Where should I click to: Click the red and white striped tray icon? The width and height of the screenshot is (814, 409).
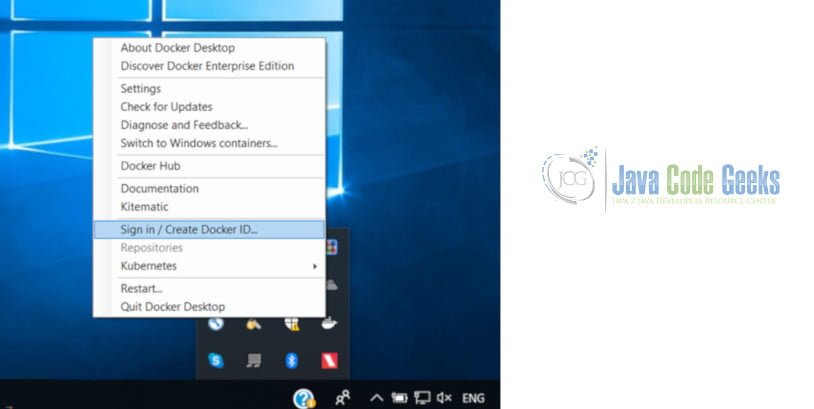(x=329, y=360)
